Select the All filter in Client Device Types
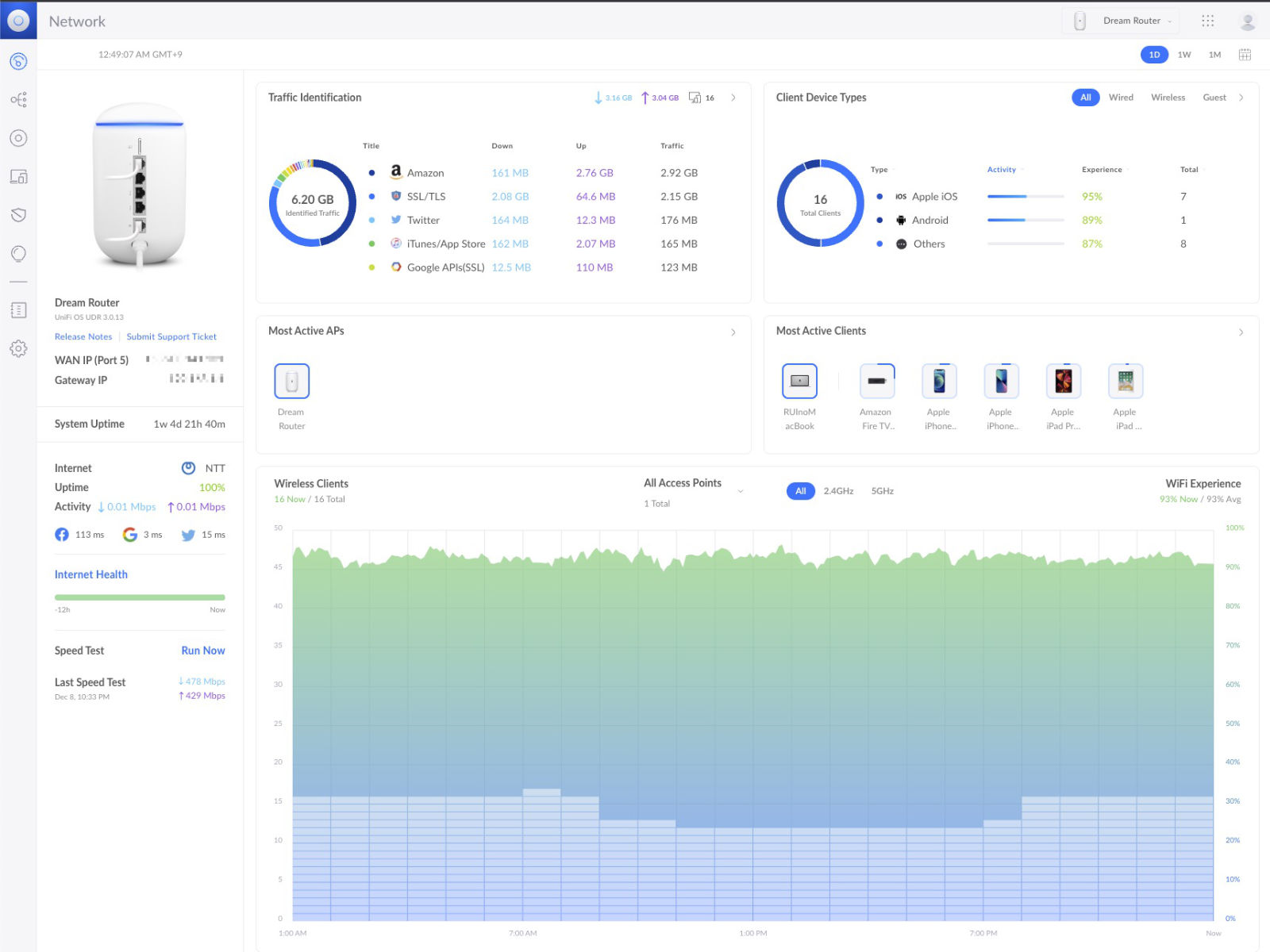Screen dimensions: 1270x952 pos(1085,98)
